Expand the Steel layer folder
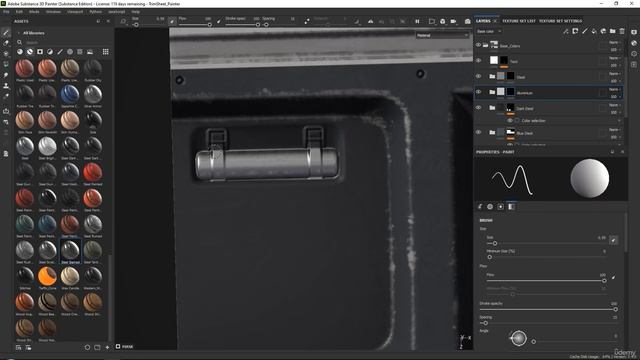 click(492, 76)
